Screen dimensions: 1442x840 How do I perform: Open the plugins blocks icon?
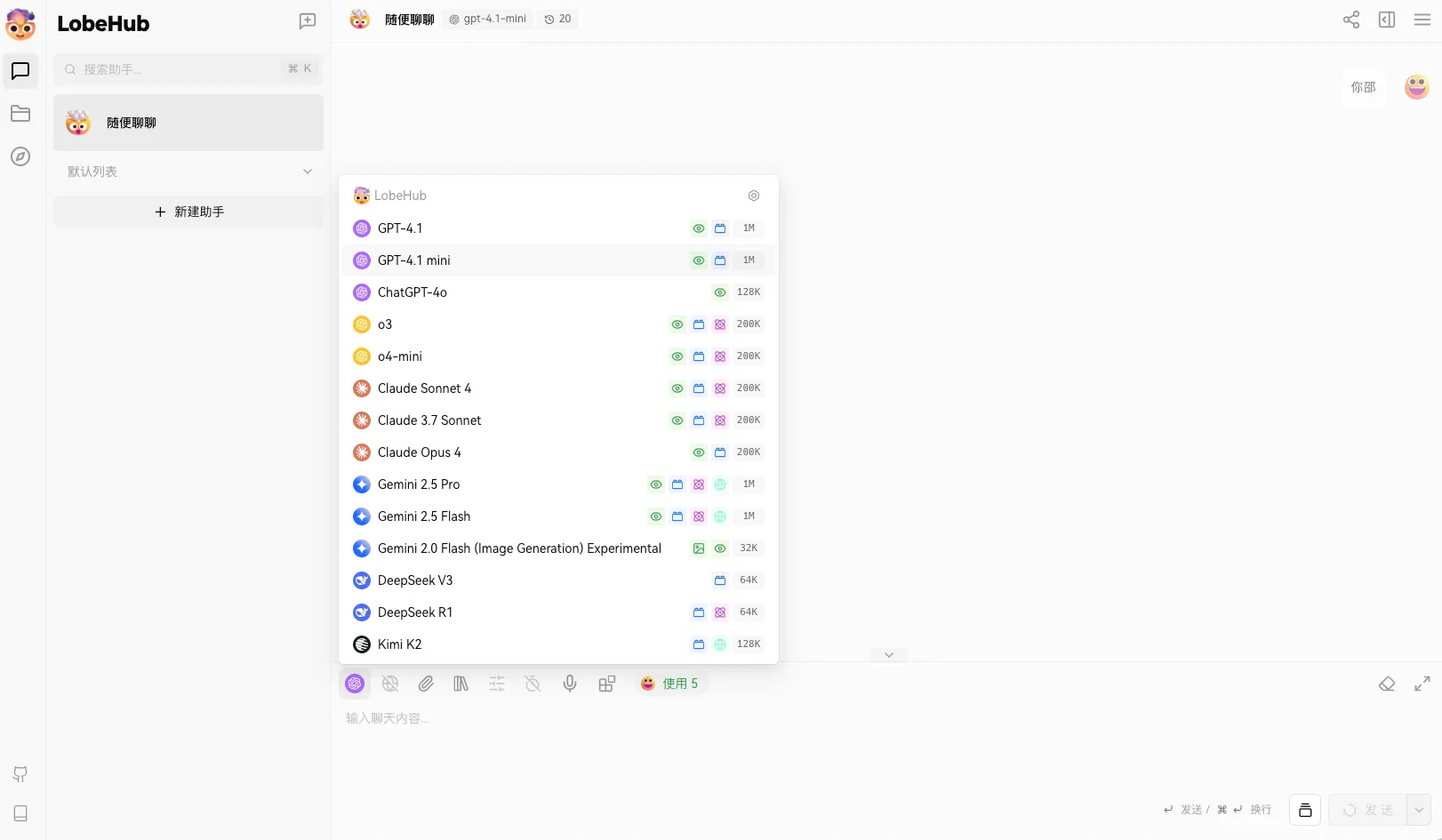point(607,684)
